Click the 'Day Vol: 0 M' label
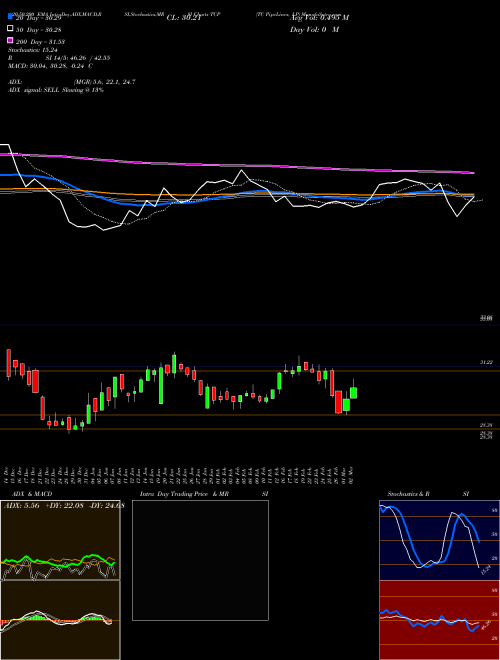The height and width of the screenshot is (660, 500). tap(314, 30)
